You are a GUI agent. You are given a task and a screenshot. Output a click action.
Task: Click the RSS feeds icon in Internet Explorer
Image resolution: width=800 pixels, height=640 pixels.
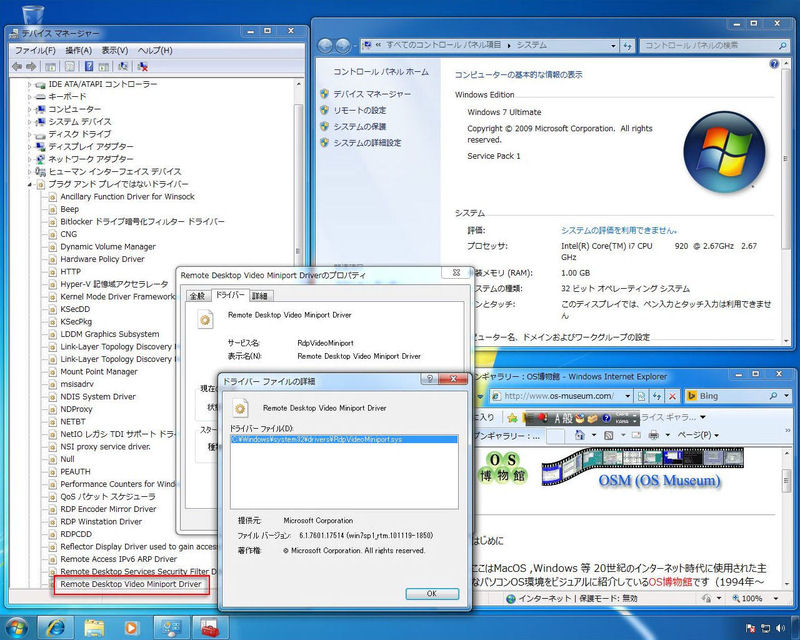click(x=609, y=435)
